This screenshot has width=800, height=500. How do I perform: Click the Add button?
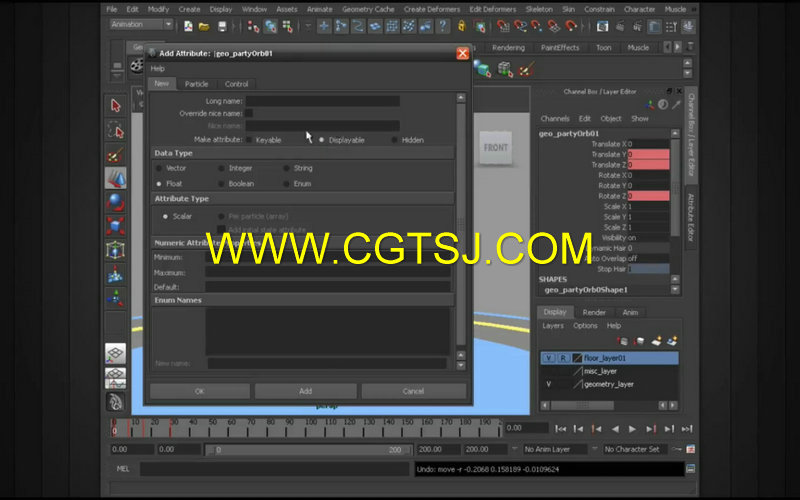(306, 391)
